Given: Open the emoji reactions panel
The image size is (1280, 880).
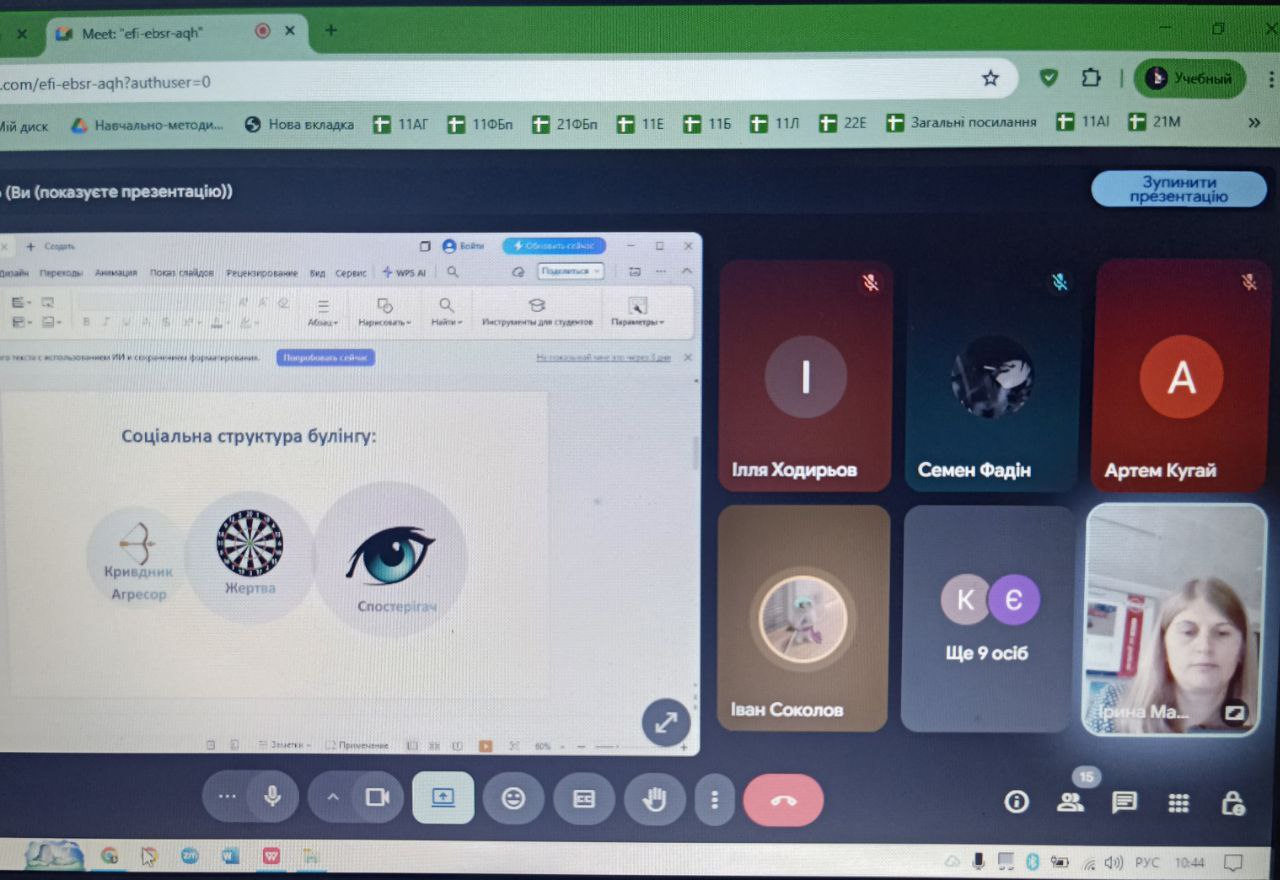Looking at the screenshot, I should pyautogui.click(x=513, y=798).
